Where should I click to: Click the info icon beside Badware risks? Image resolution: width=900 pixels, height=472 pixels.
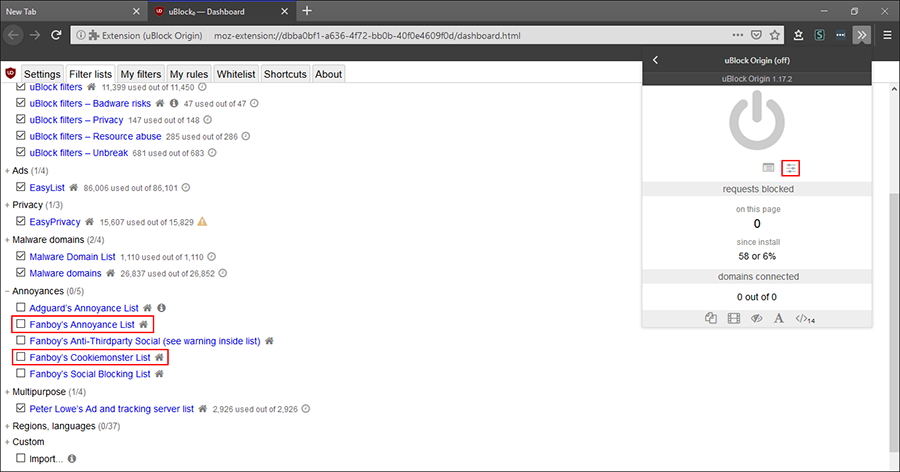(x=174, y=103)
